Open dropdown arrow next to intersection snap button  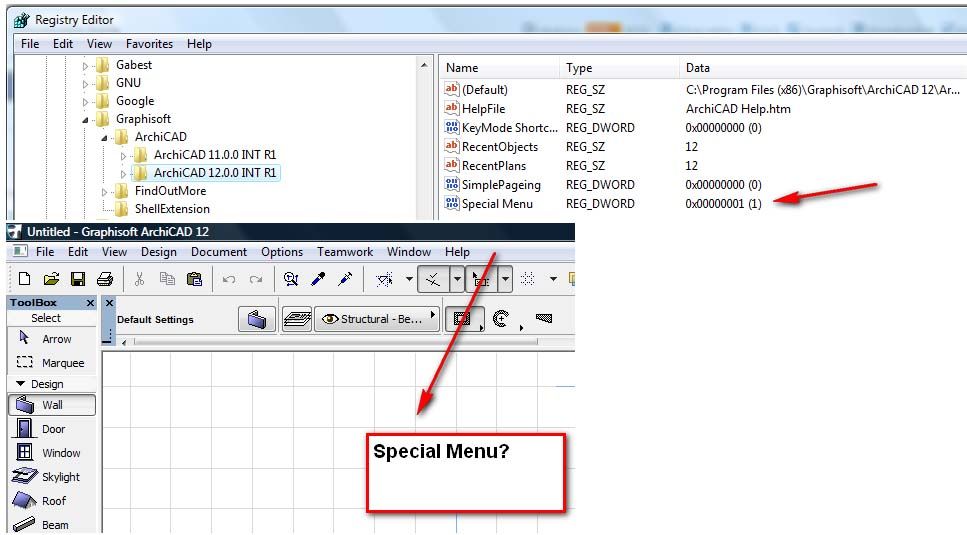point(457,279)
